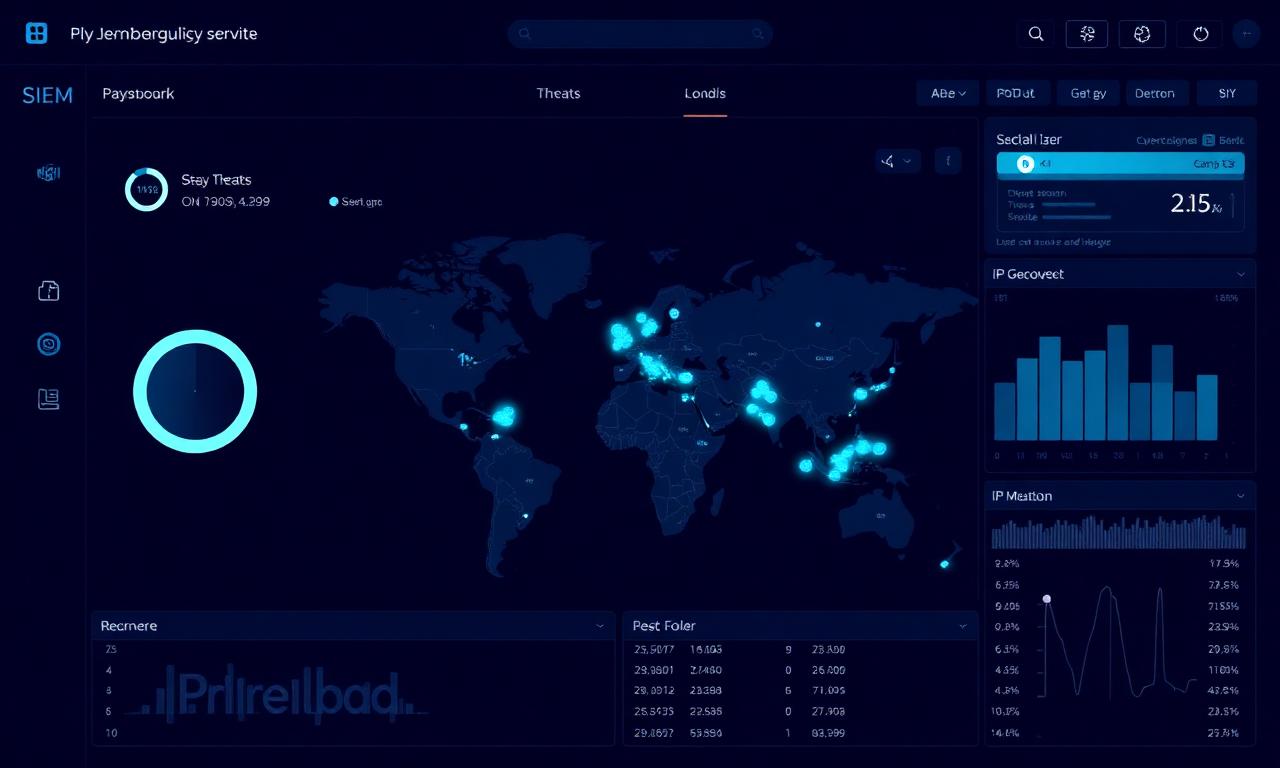
Task: Click the globe-shaped icon button in top toolbar
Action: pos(1142,34)
